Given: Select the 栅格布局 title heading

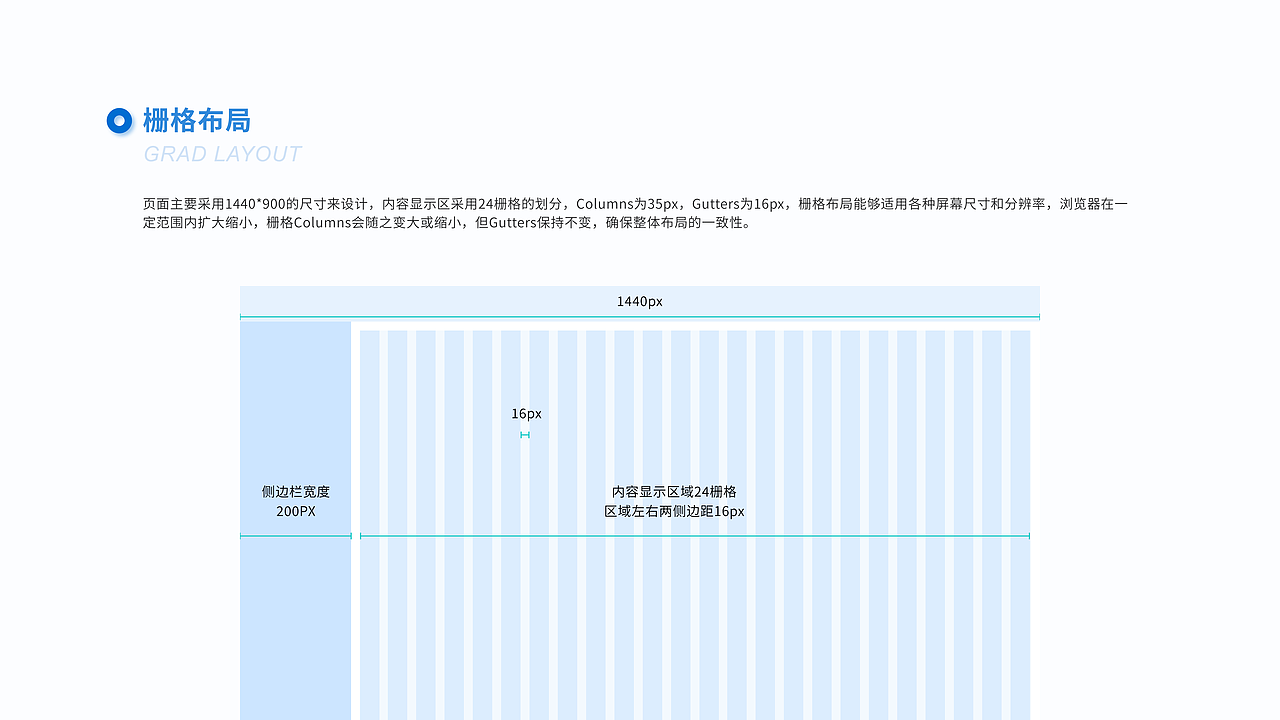Looking at the screenshot, I should tap(199, 120).
